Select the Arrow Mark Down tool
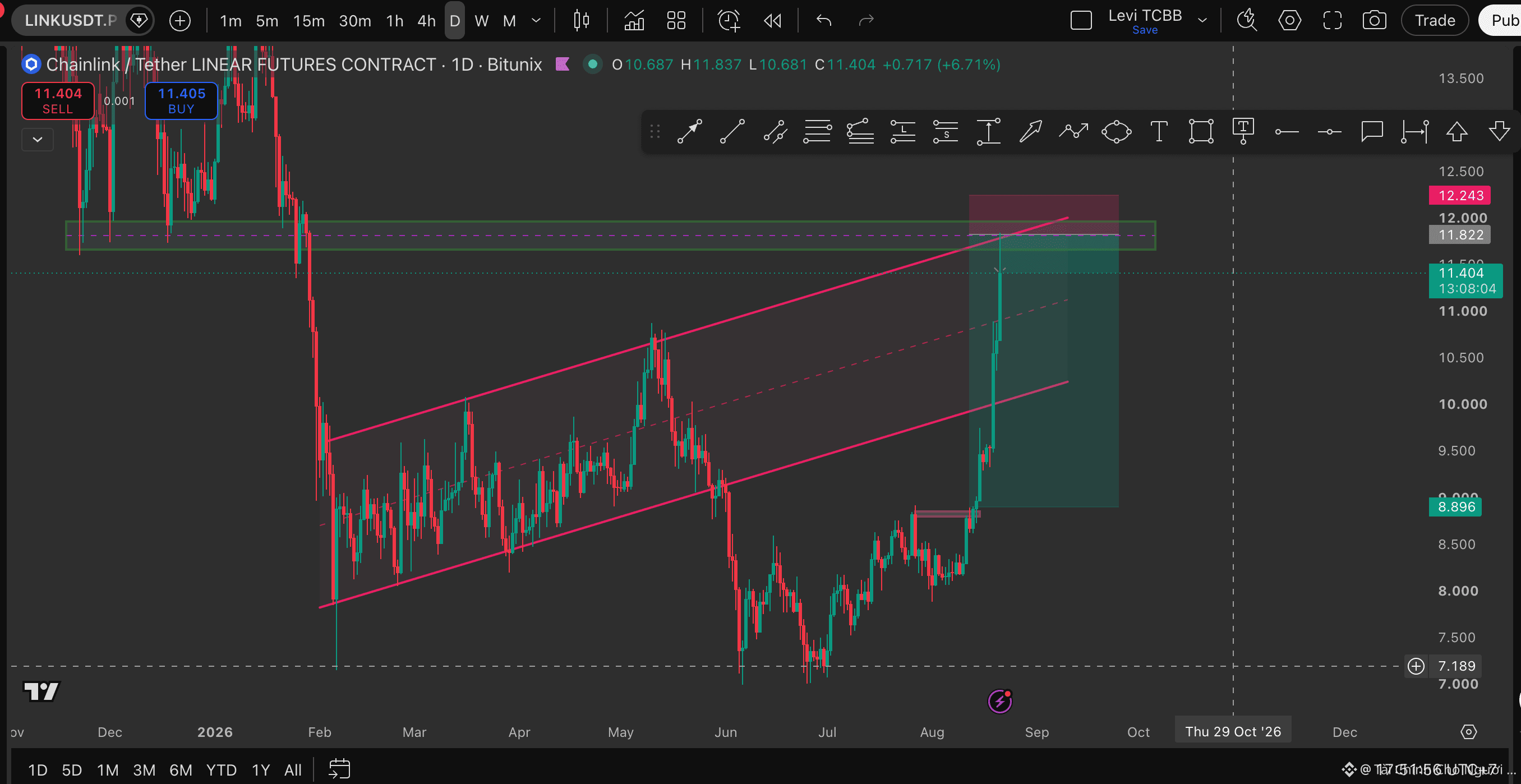 1499,131
